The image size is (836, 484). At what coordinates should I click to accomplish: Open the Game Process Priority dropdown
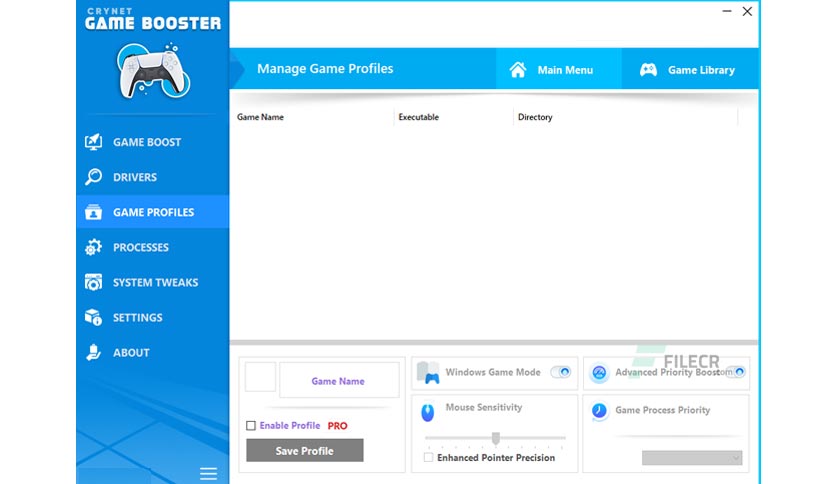coord(692,457)
